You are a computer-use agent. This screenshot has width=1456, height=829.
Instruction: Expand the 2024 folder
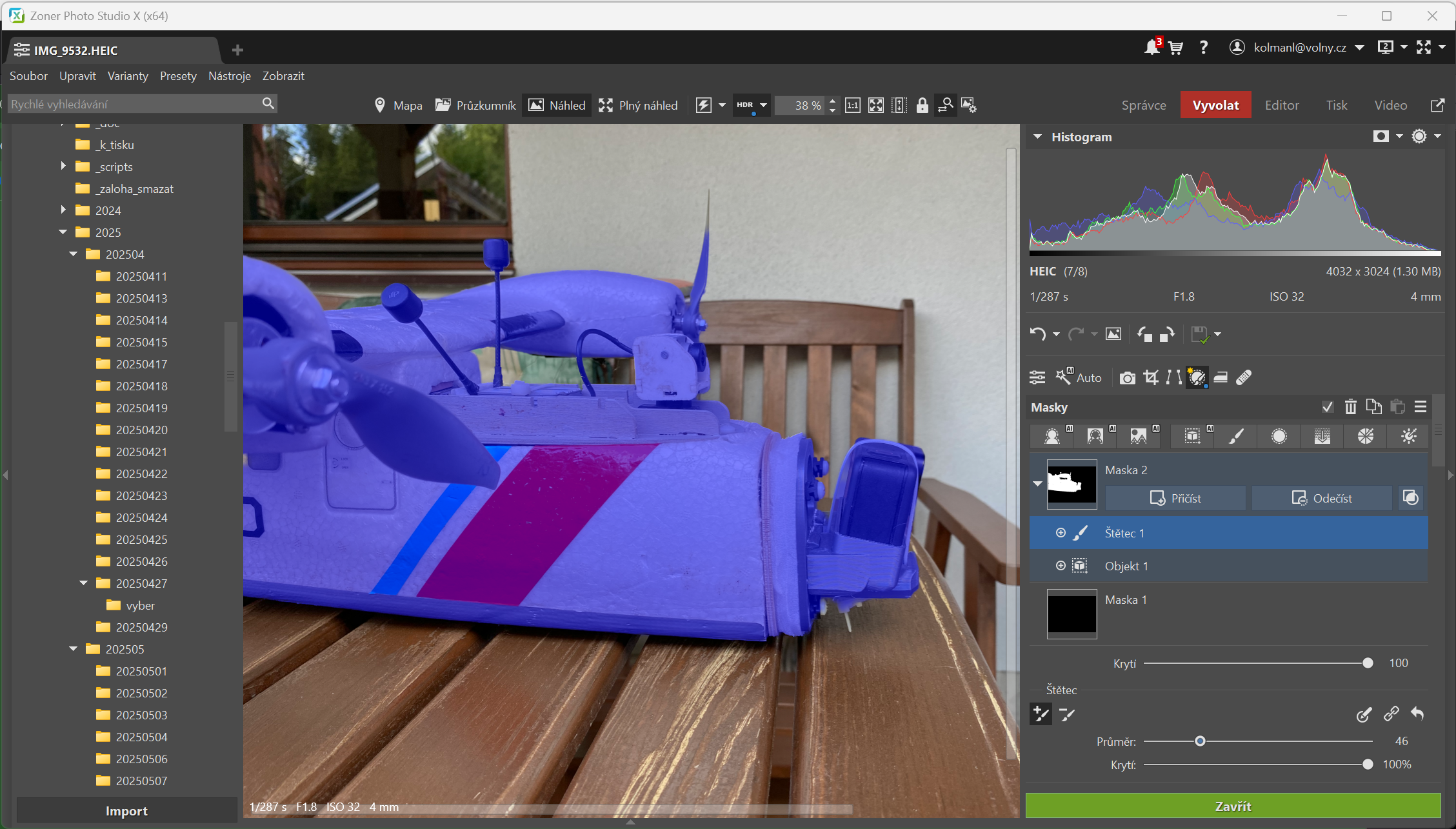click(x=63, y=210)
